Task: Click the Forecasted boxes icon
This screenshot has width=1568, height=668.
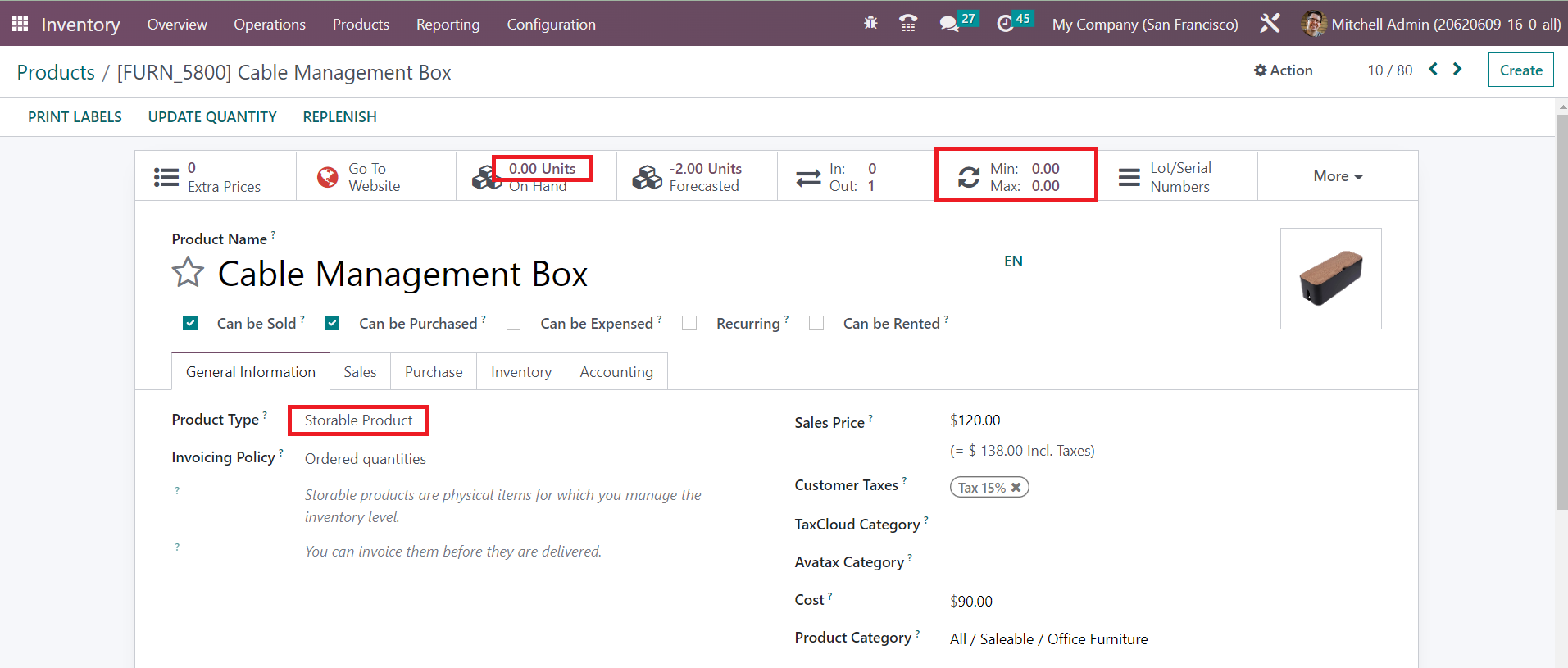Action: coord(648,177)
